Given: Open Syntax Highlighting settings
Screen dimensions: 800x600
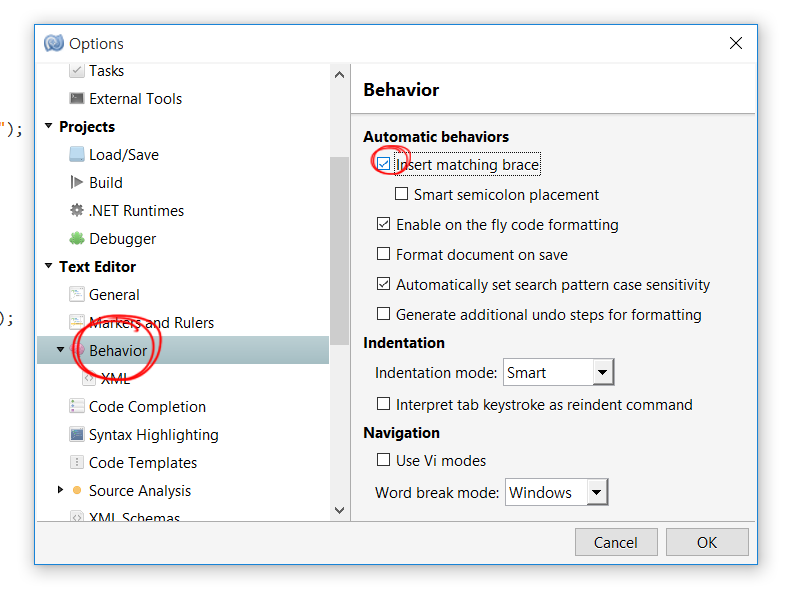Looking at the screenshot, I should [x=154, y=435].
